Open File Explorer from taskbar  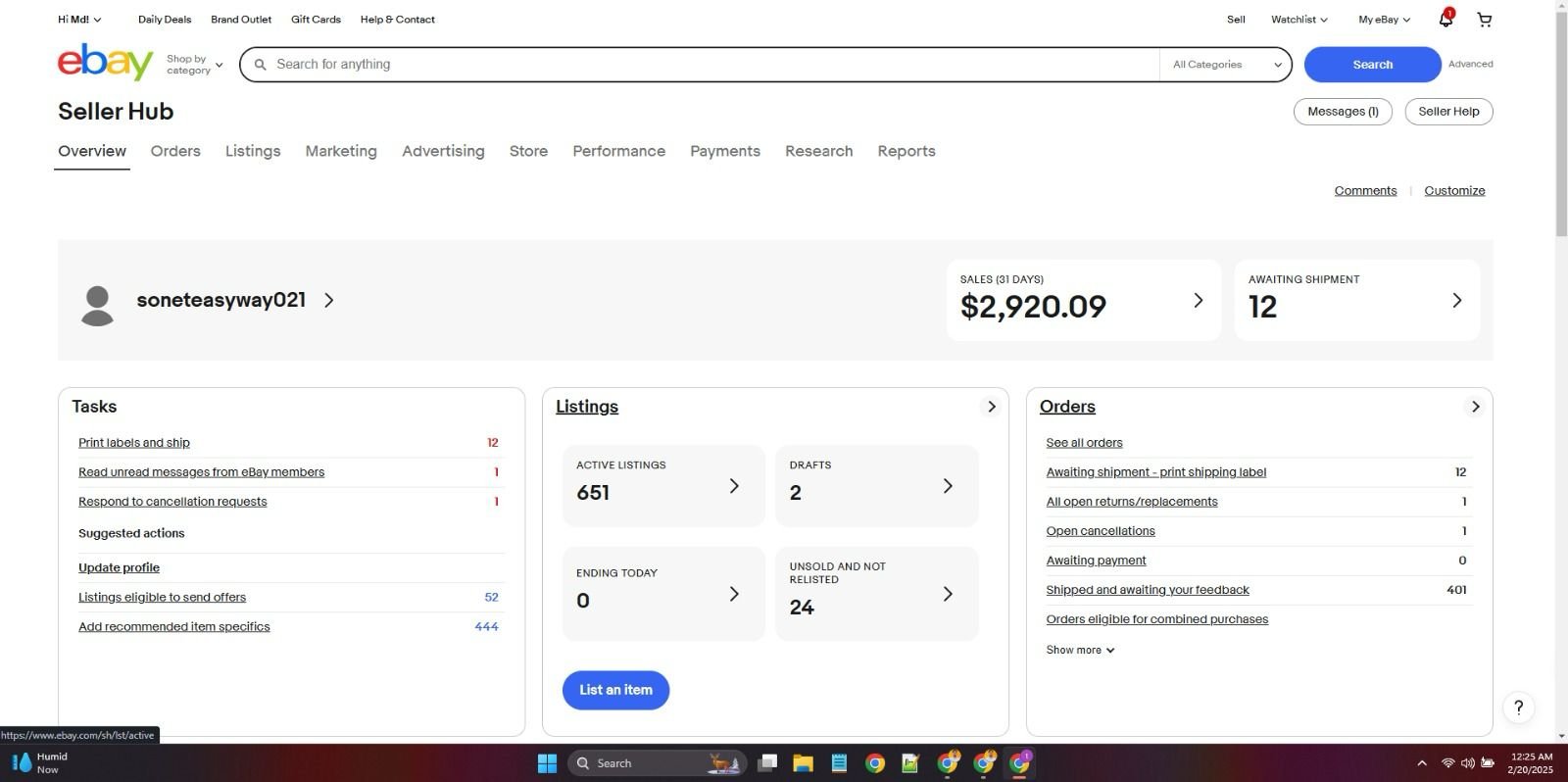[804, 763]
